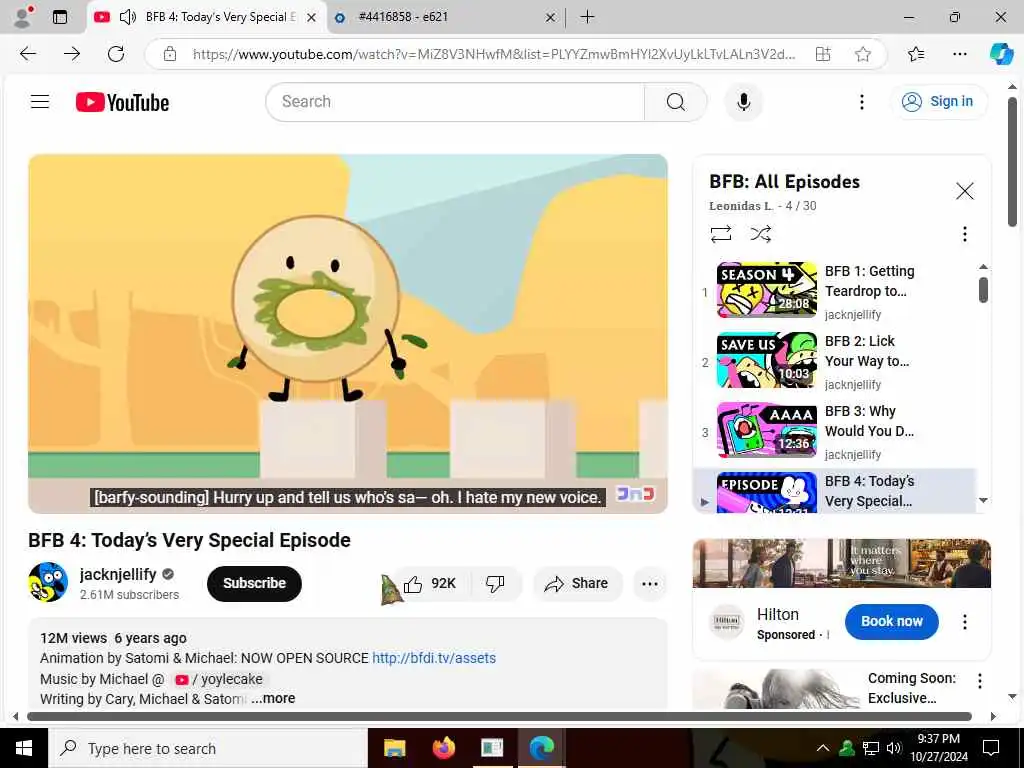This screenshot has height=768, width=1024.
Task: View site information lock icon
Action: click(x=170, y=54)
